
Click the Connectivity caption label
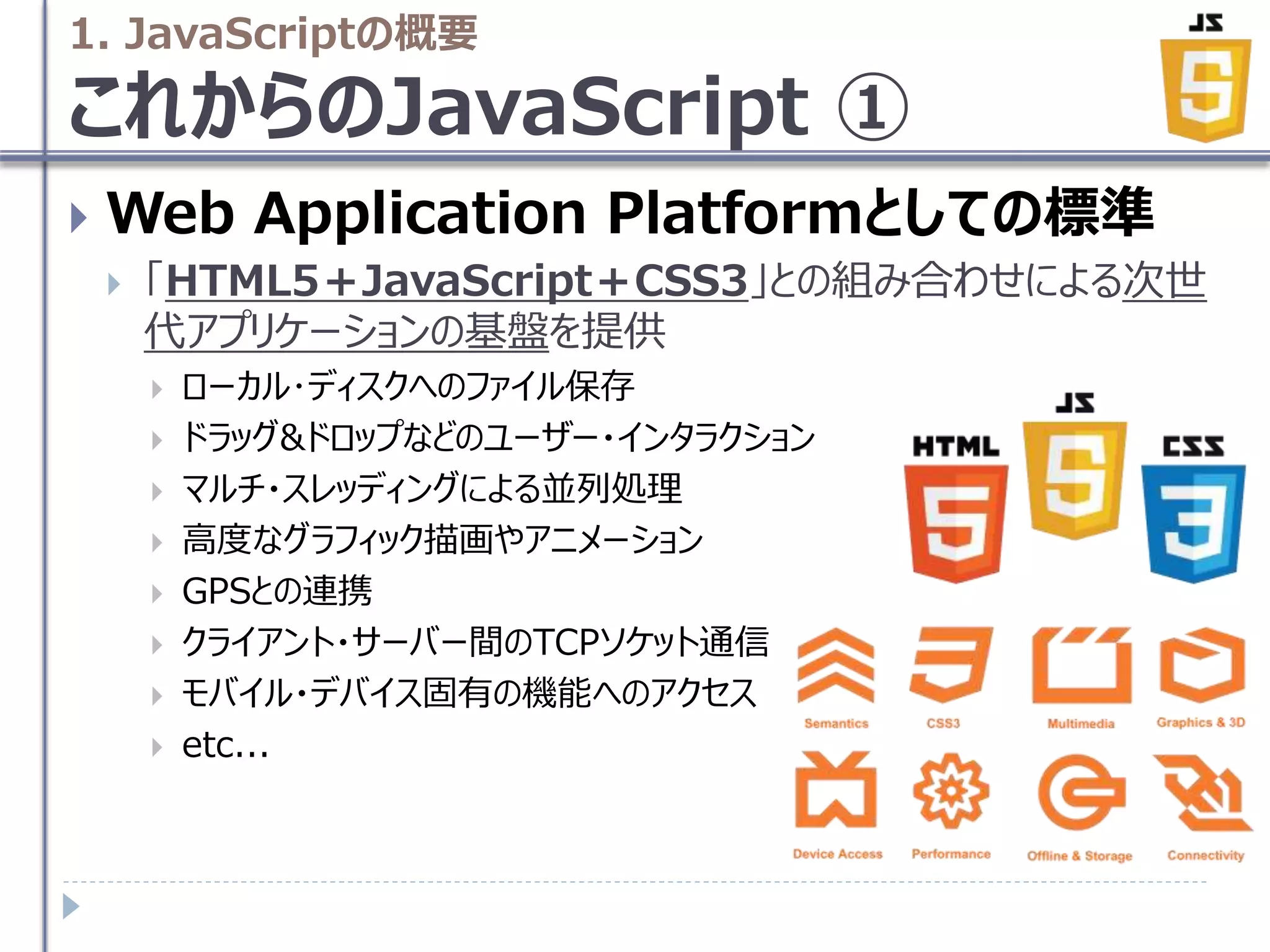click(x=1206, y=855)
